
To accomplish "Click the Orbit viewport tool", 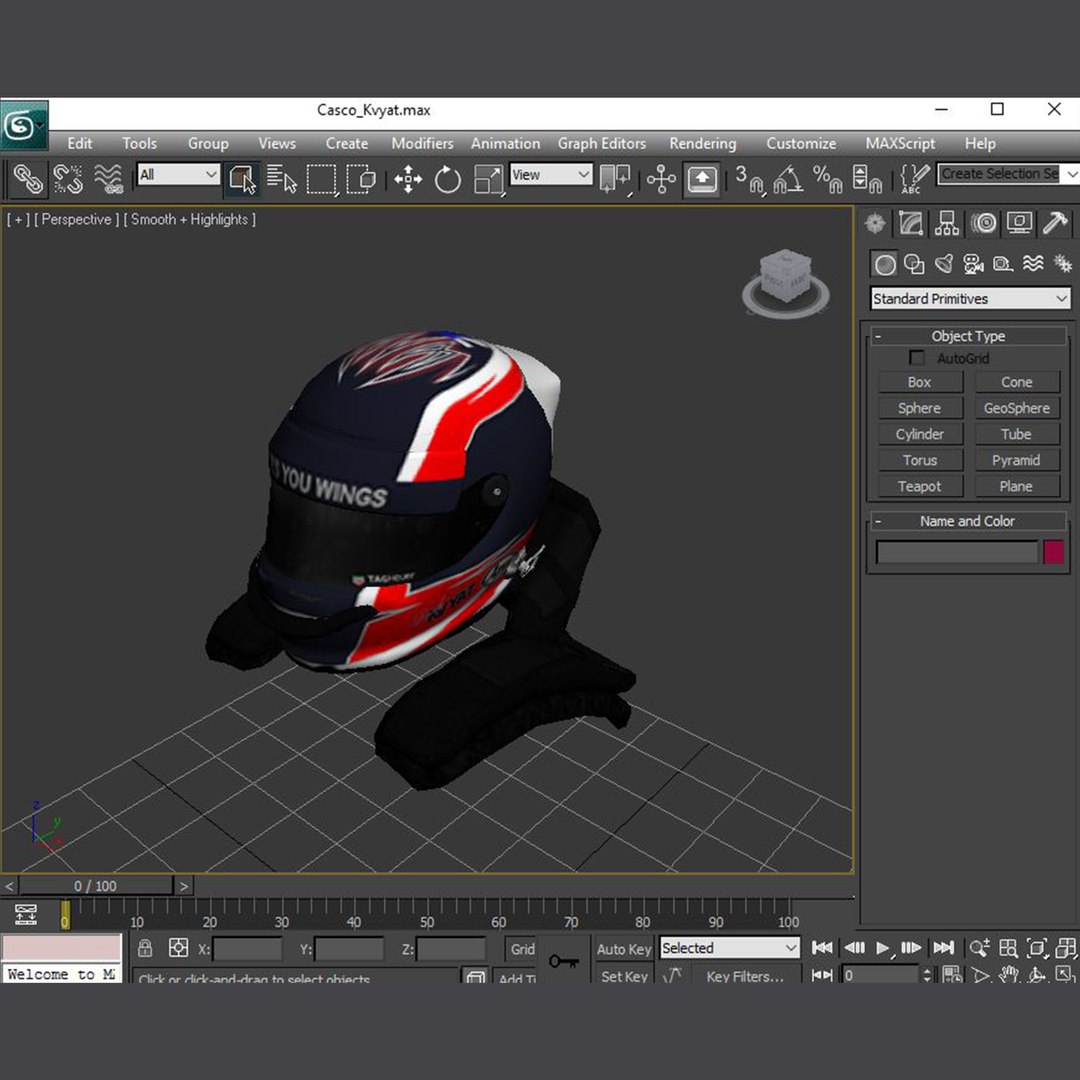I will click(x=1037, y=975).
